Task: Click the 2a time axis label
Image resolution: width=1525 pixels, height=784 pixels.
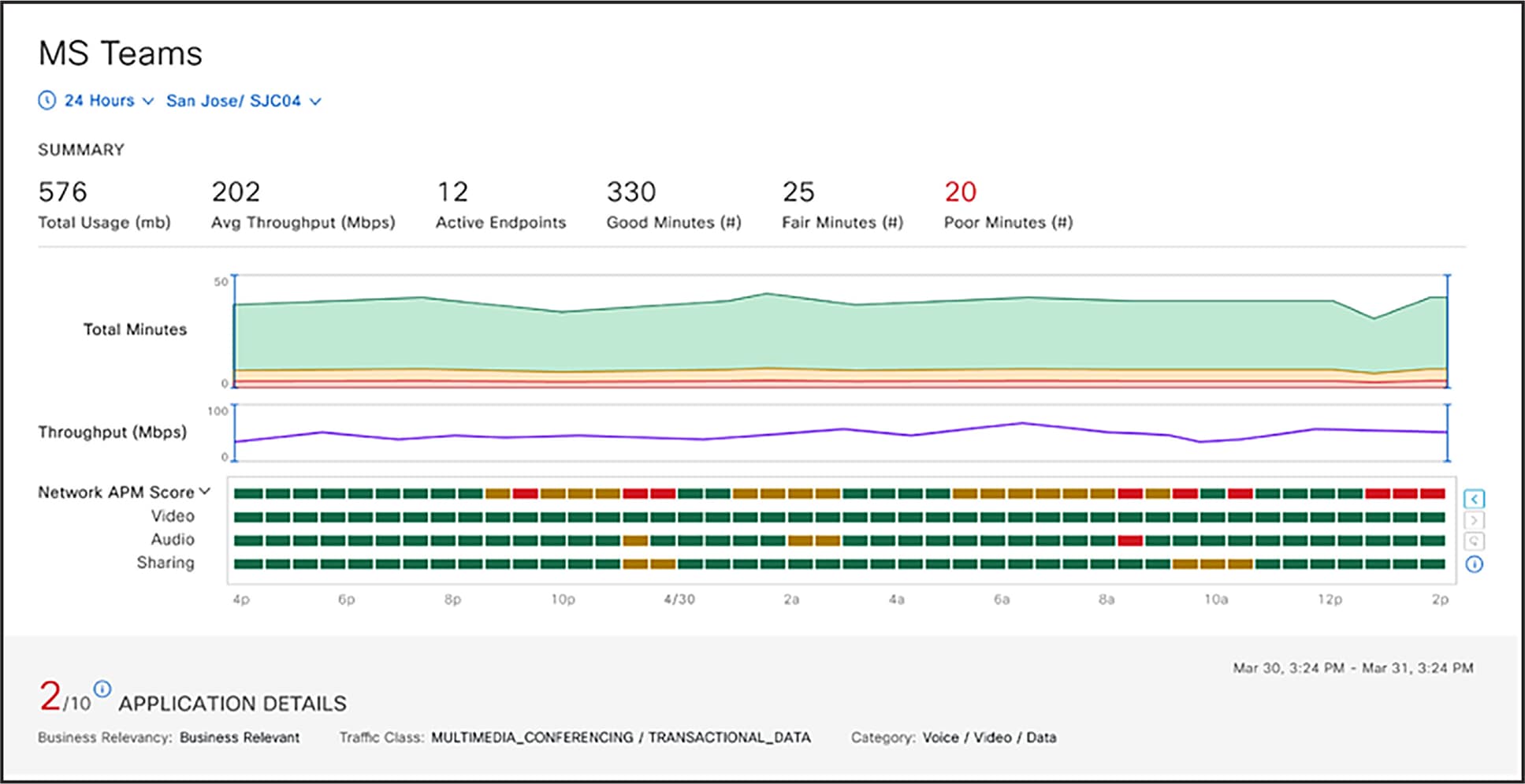Action: click(791, 600)
